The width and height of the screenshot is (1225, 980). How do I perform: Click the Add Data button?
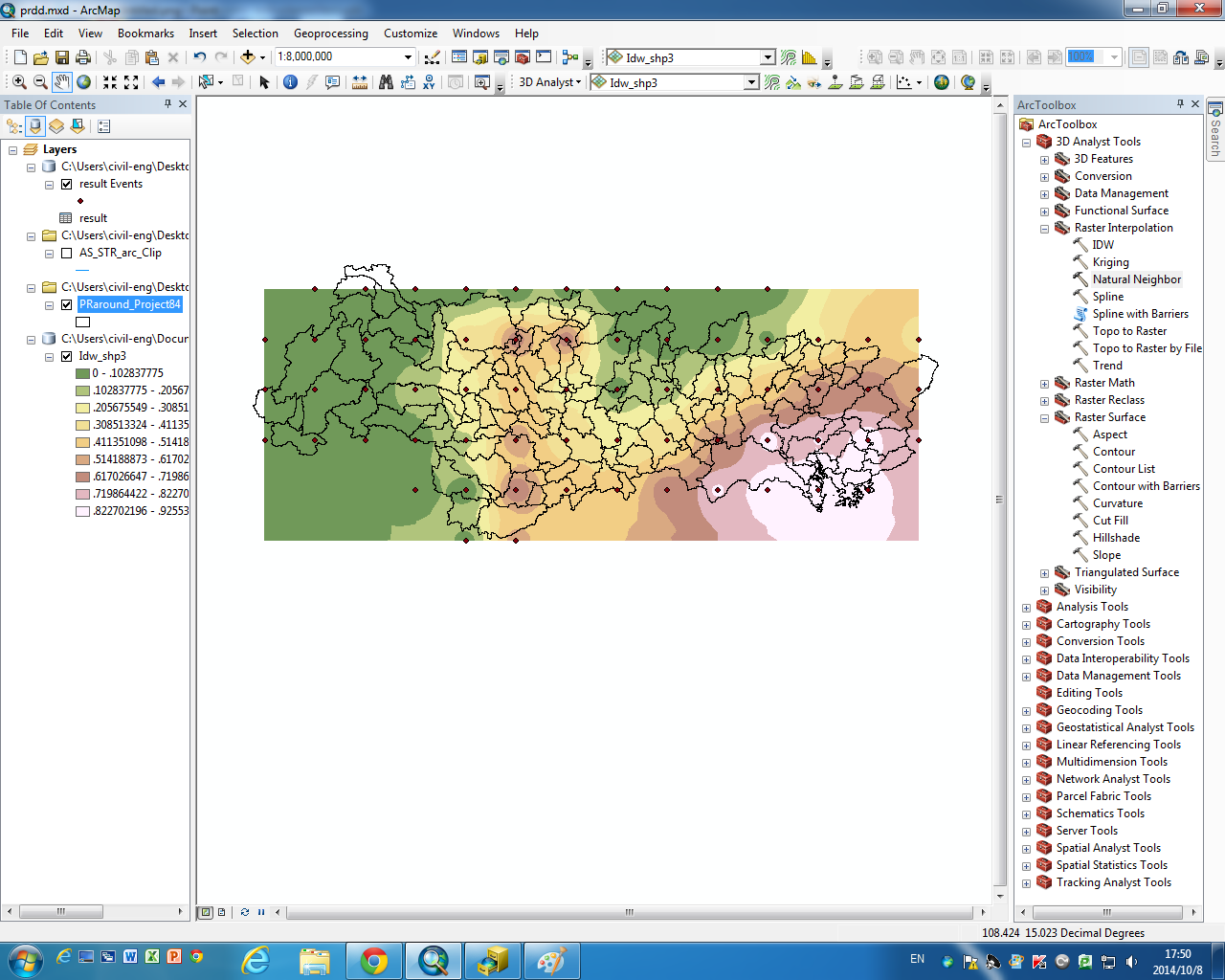click(248, 57)
